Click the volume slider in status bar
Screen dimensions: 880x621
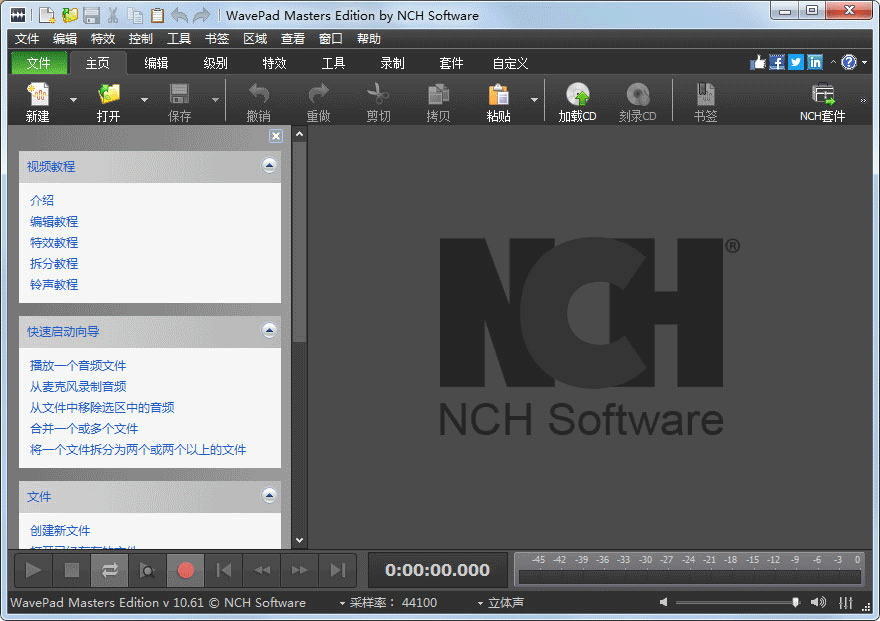[737, 602]
